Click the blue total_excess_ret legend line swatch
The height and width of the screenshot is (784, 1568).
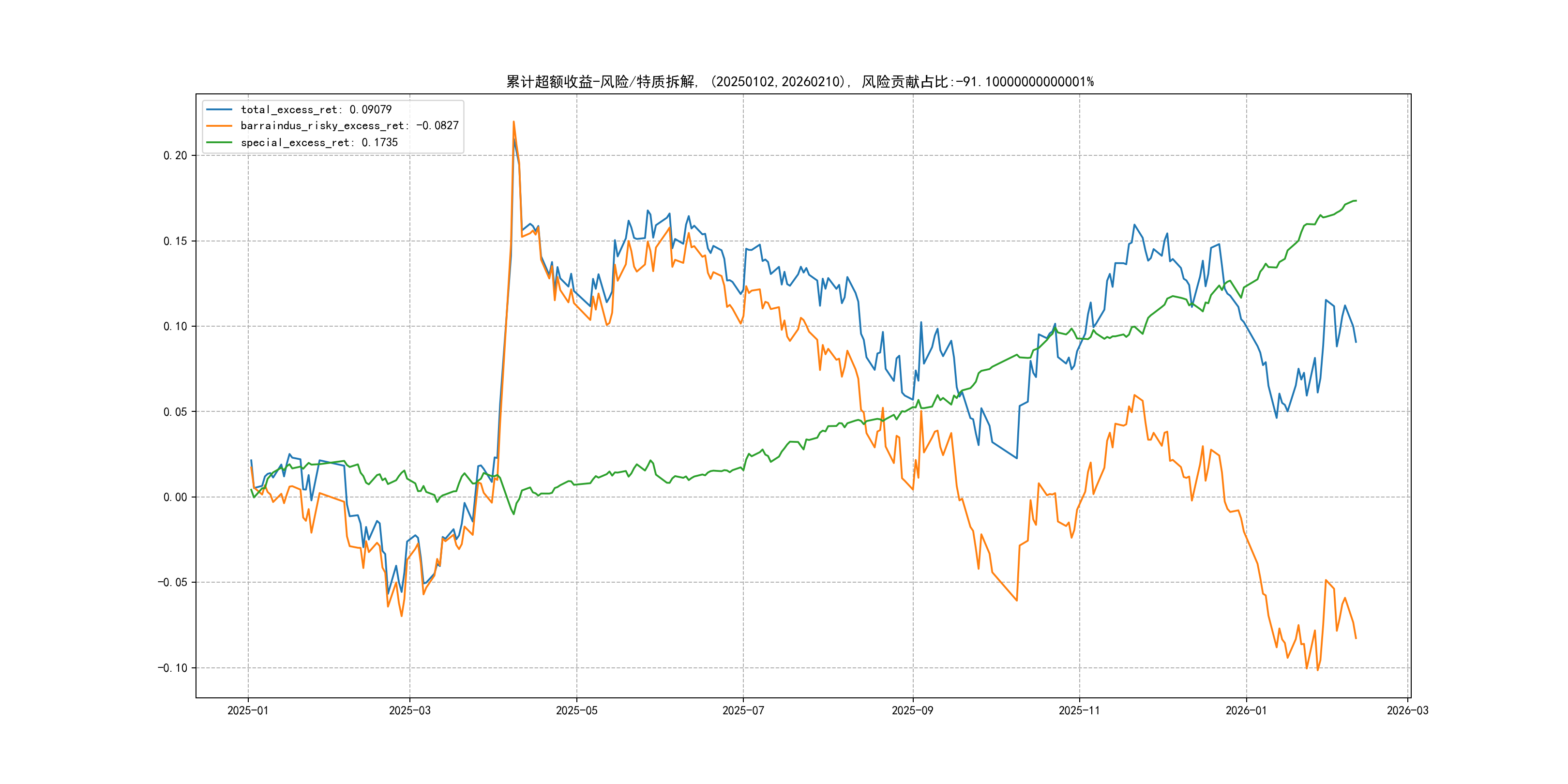[219, 109]
